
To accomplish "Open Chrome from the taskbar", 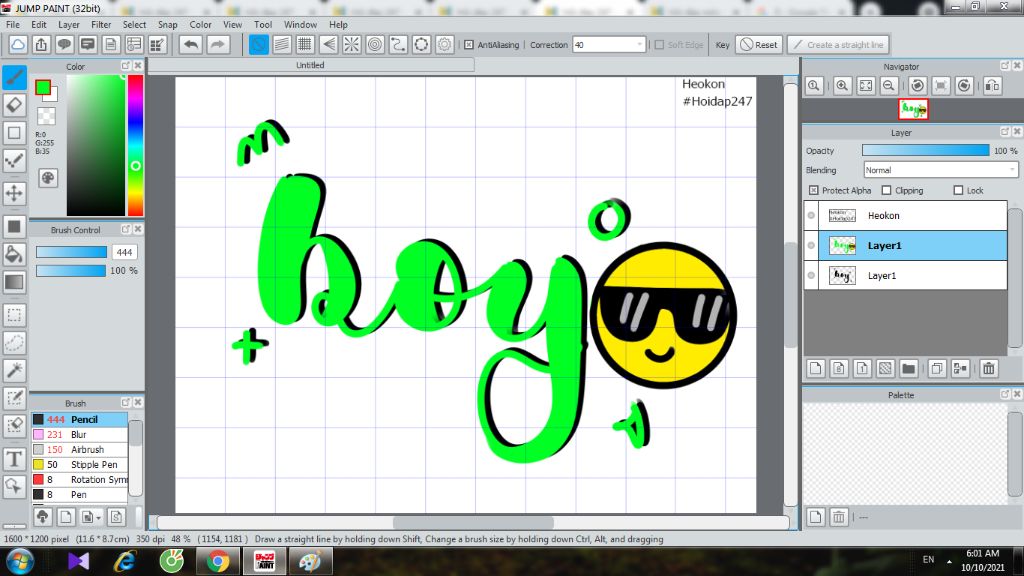I will pos(217,561).
